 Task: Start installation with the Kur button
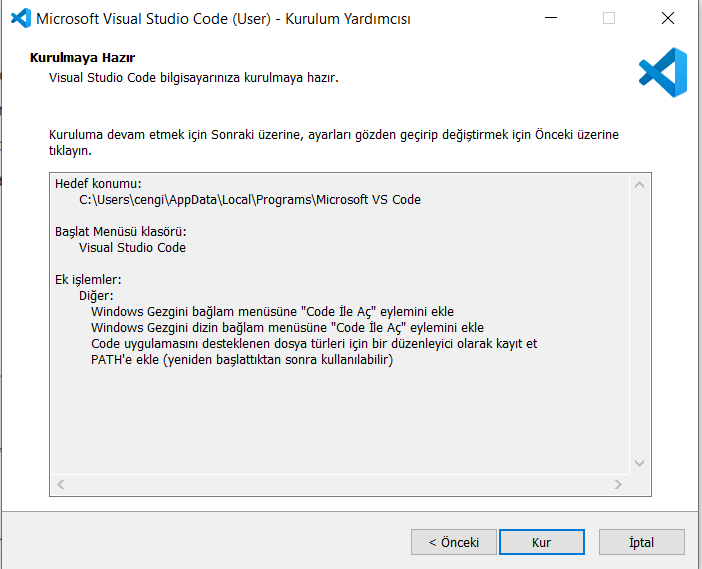pos(541,542)
